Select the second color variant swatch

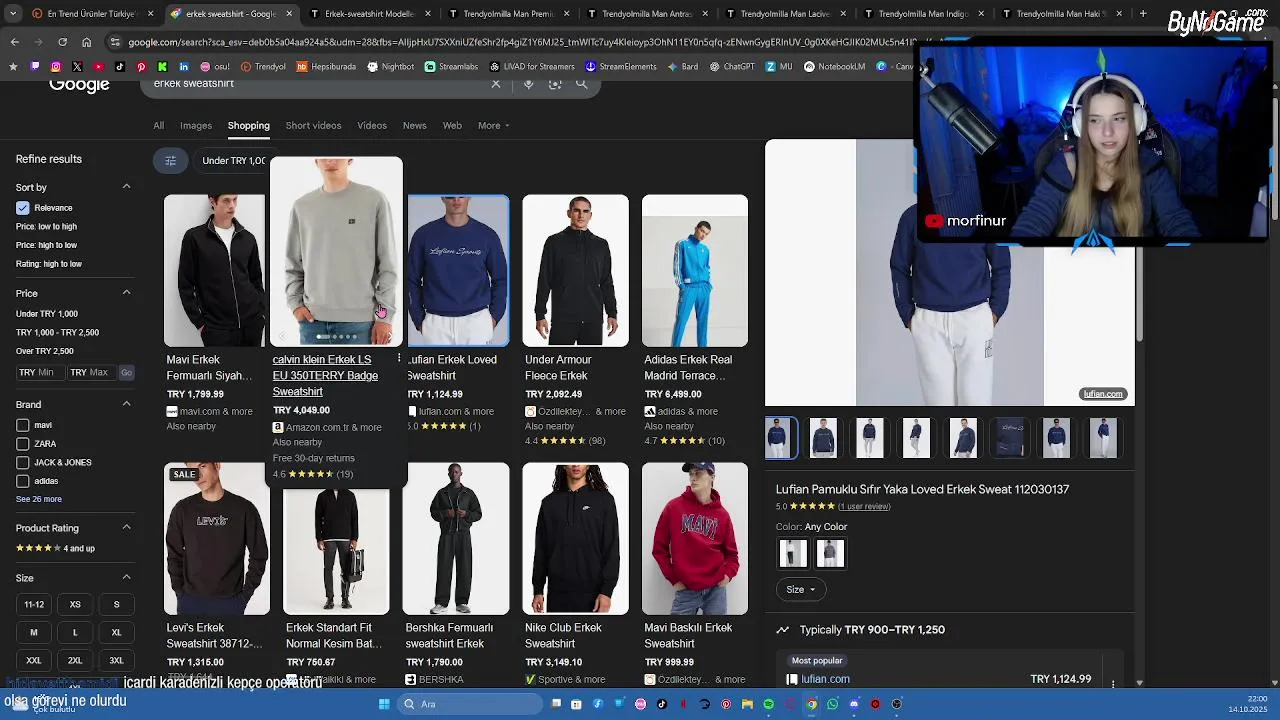830,553
